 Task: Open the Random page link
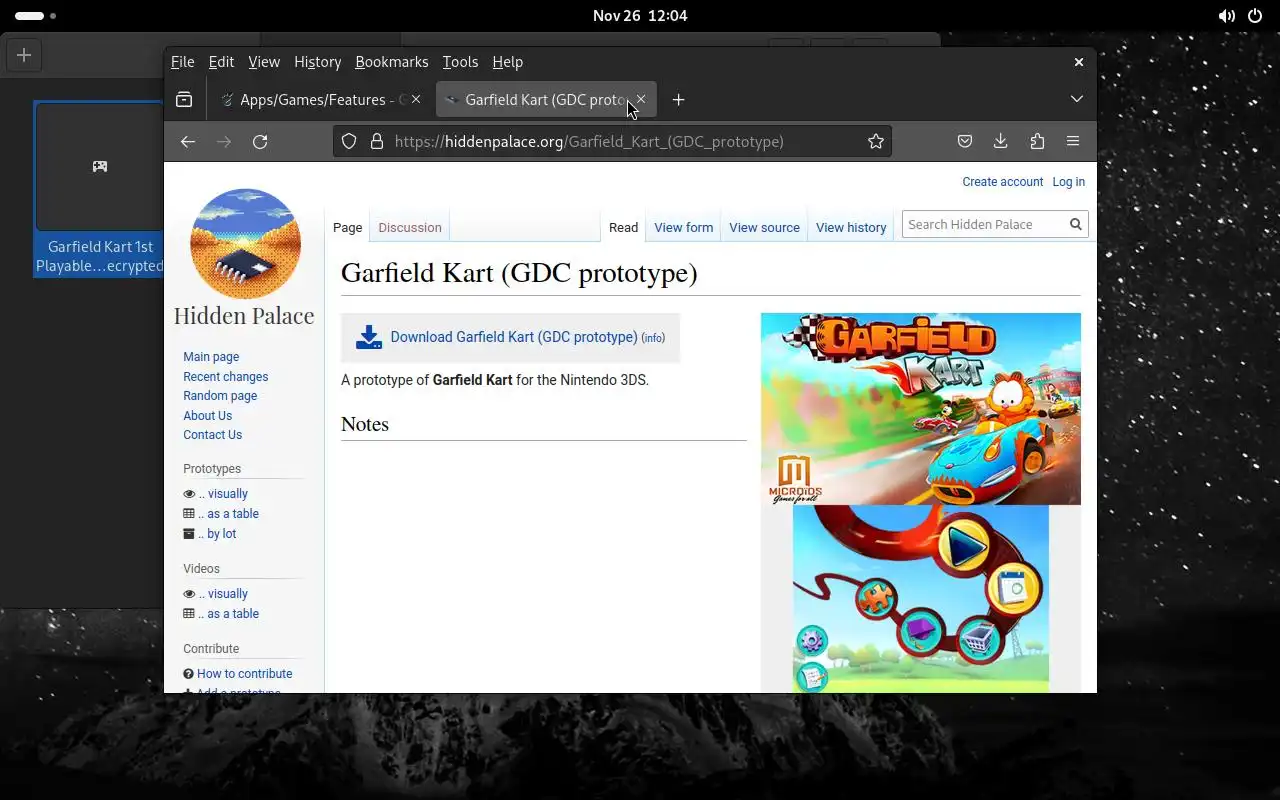point(220,396)
